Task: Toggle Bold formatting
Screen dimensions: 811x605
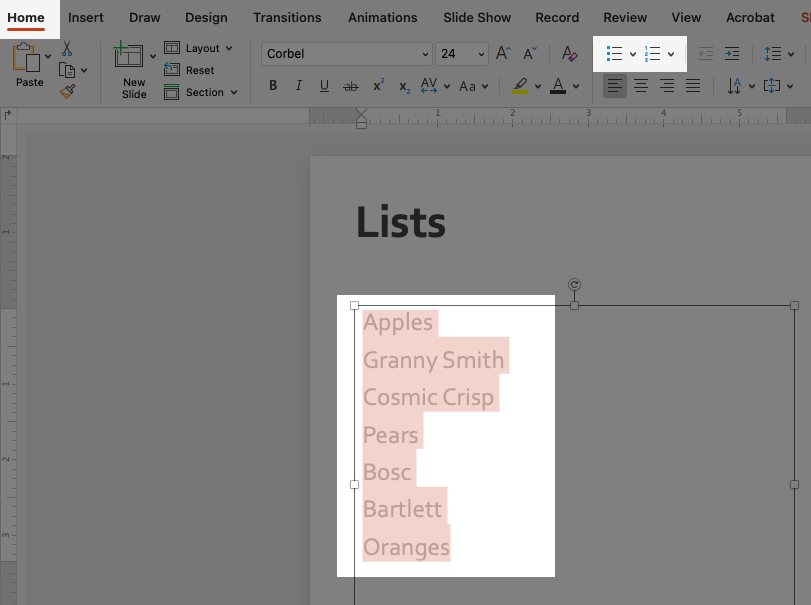Action: [x=273, y=86]
